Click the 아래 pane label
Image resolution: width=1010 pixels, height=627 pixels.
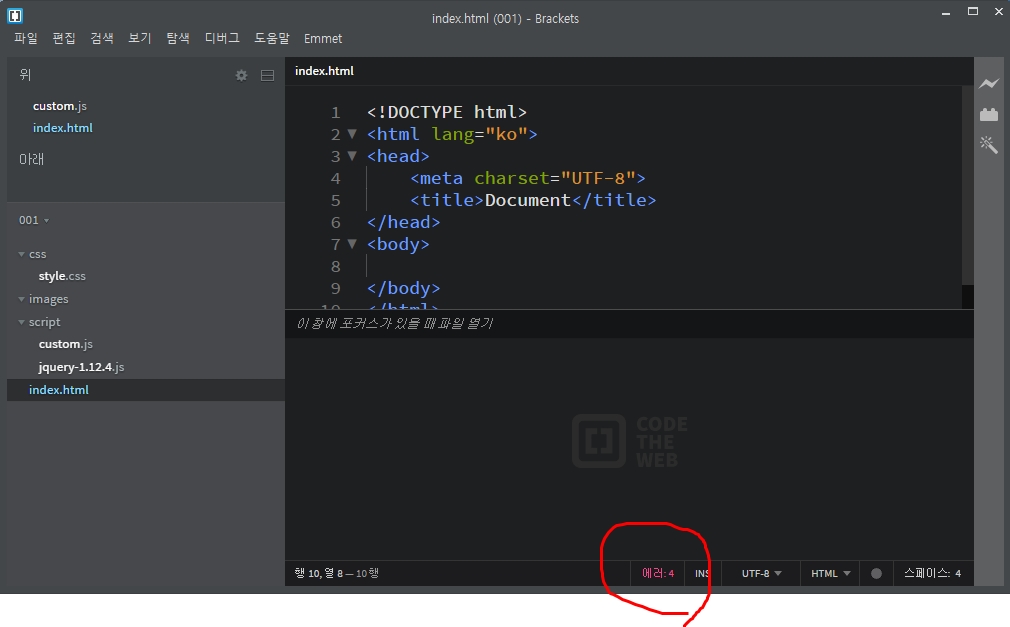tap(31, 159)
